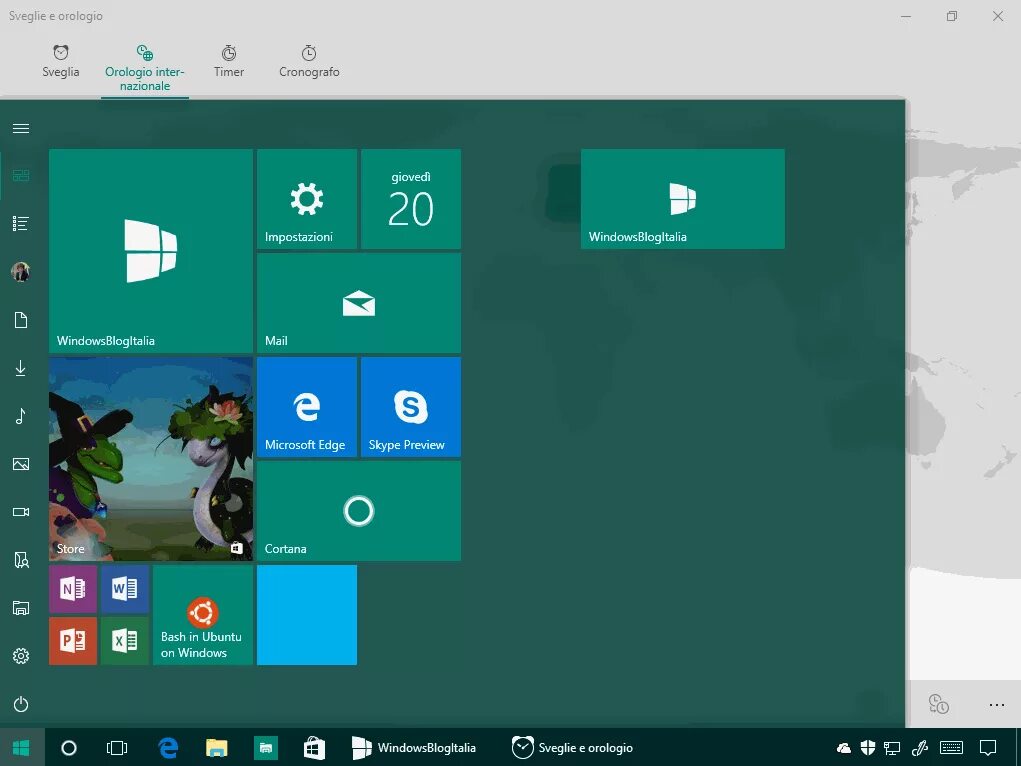Open the Store tile with dragons

click(x=151, y=459)
